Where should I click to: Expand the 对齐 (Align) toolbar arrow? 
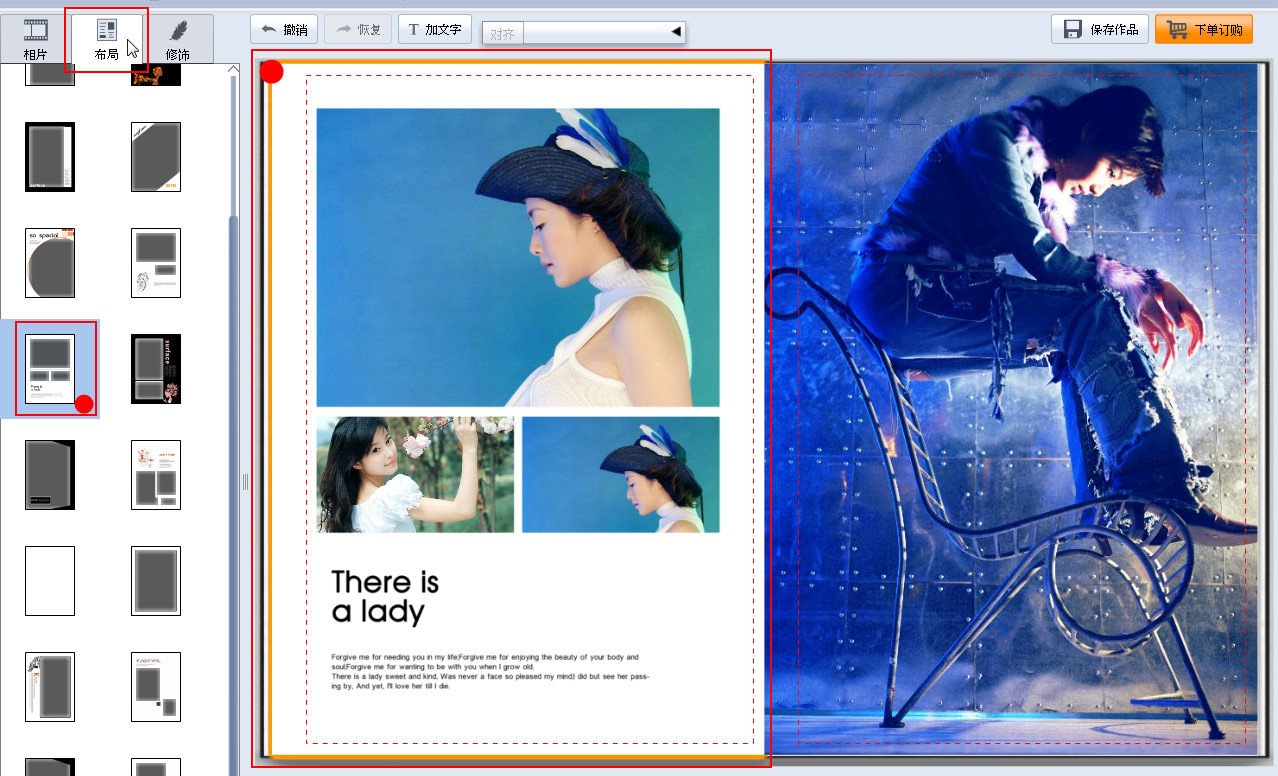[676, 33]
